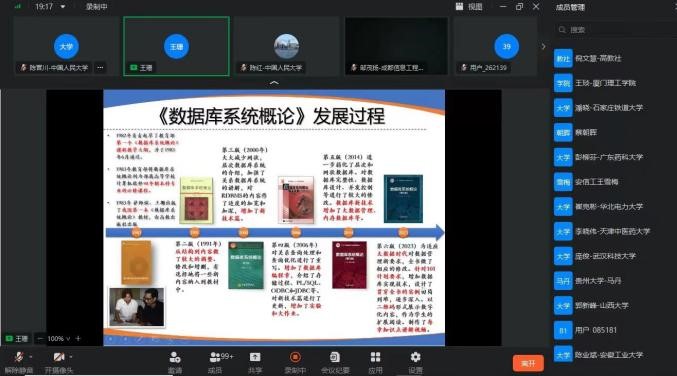Click the 王珊 sharing label at bottom left
Screen dimensions: 677x376
point(17,338)
